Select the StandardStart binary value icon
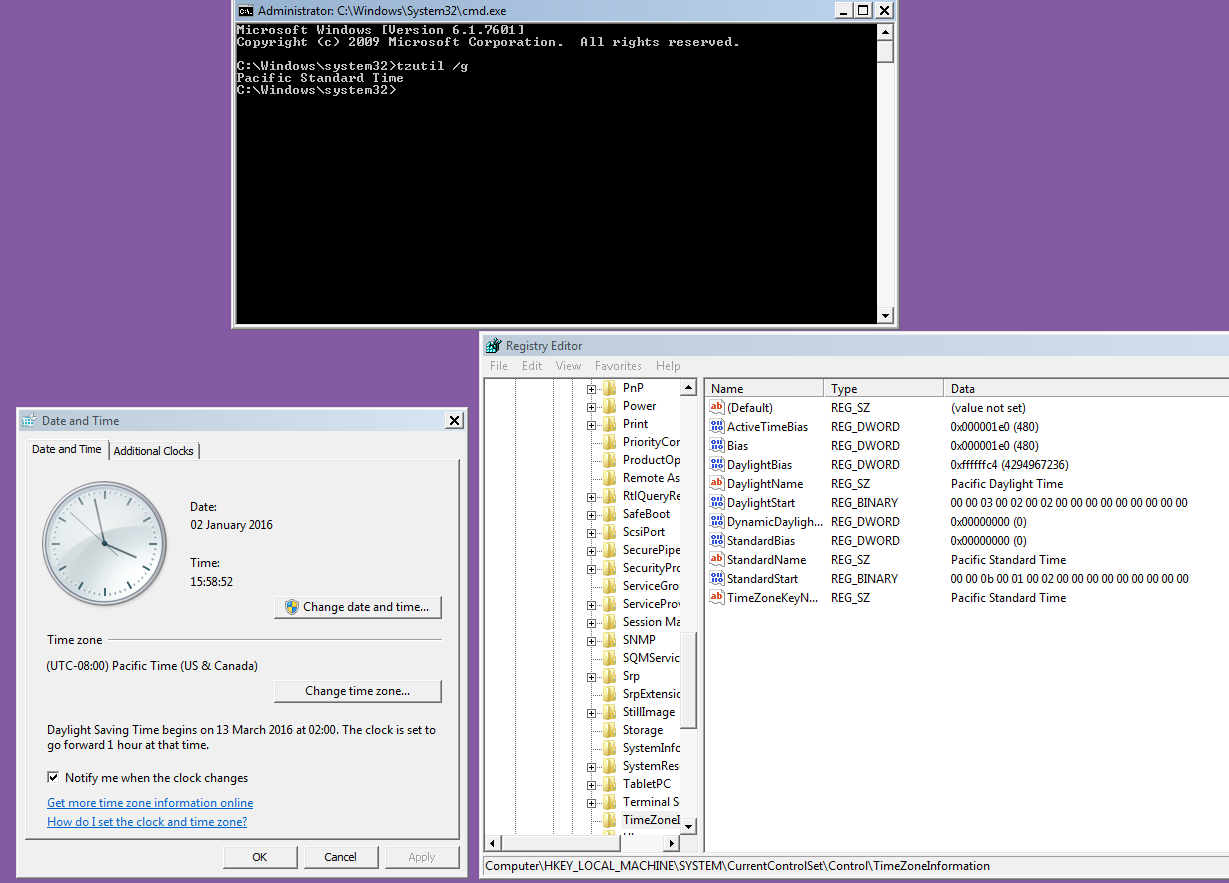This screenshot has height=883, width=1229. pyautogui.click(x=716, y=578)
